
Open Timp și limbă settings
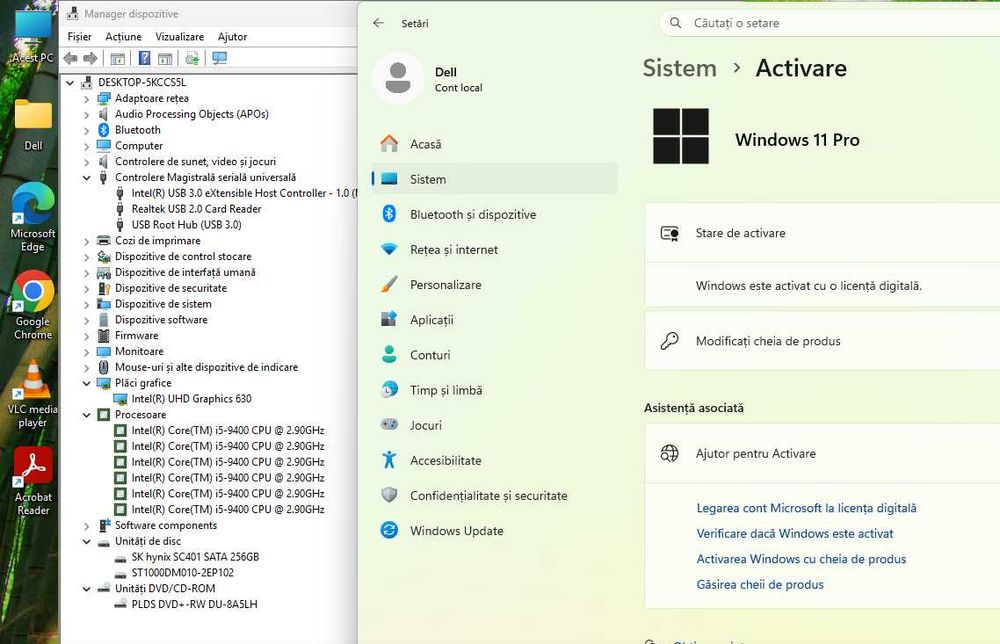tap(494, 390)
